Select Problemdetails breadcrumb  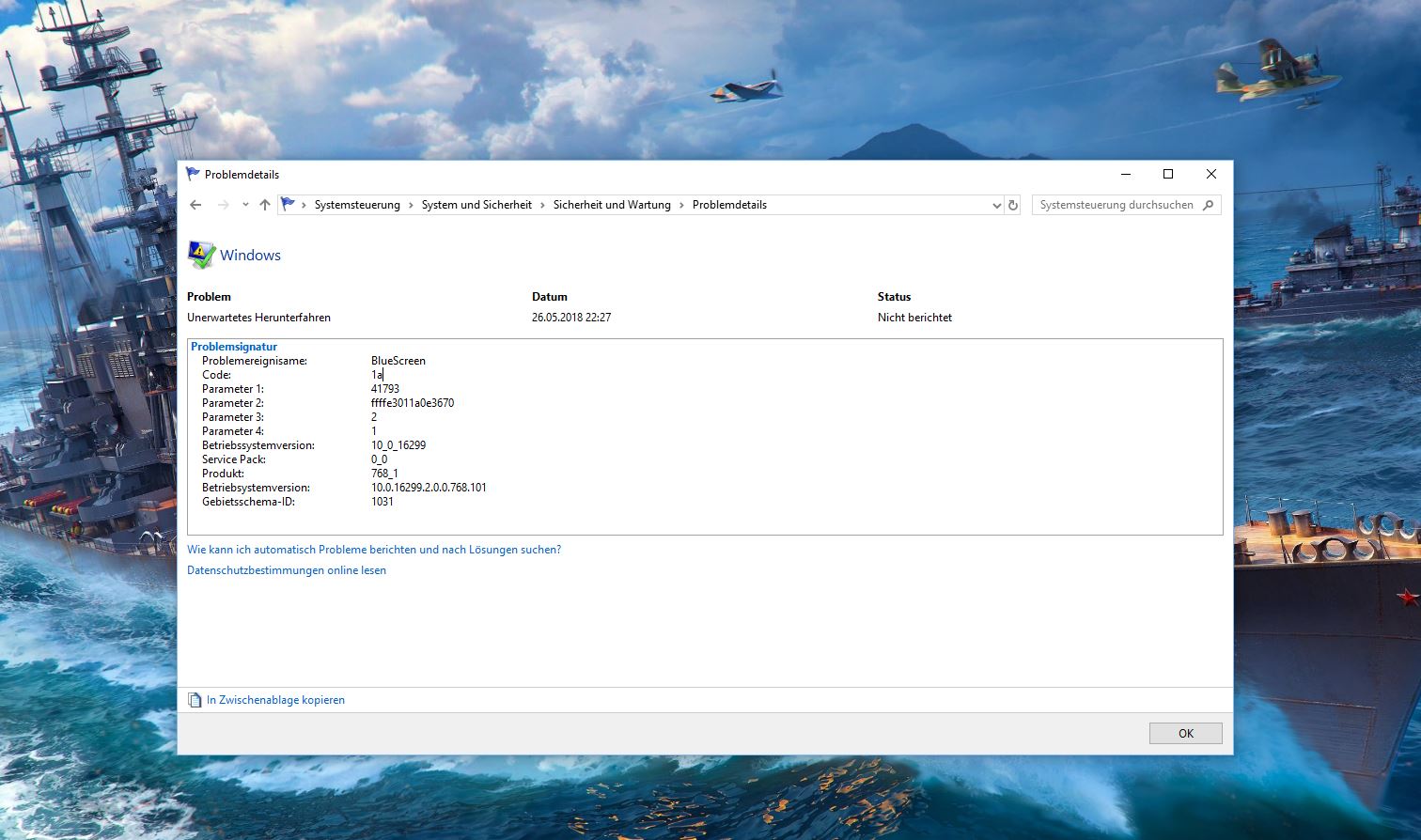729,205
